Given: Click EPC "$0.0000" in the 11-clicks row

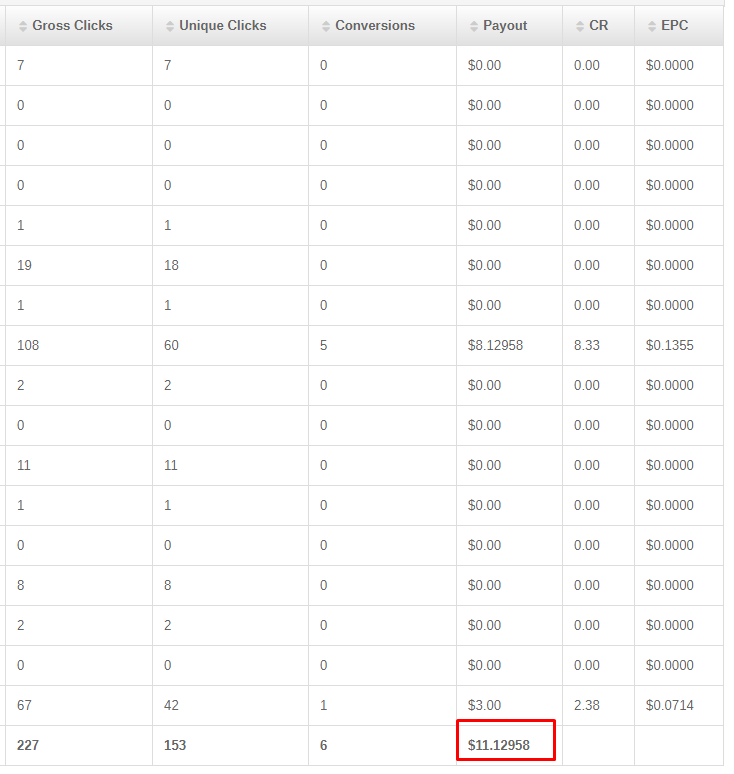Looking at the screenshot, I should [669, 465].
